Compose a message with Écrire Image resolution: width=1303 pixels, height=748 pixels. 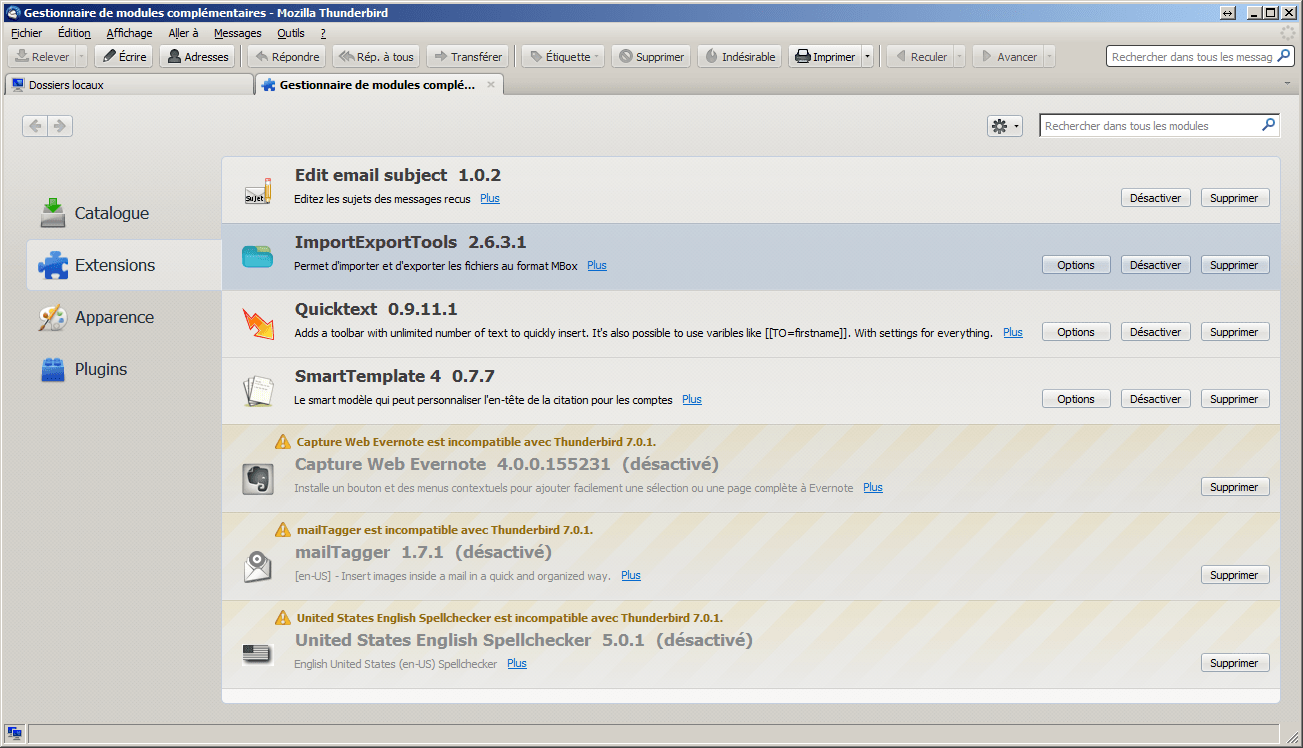124,57
